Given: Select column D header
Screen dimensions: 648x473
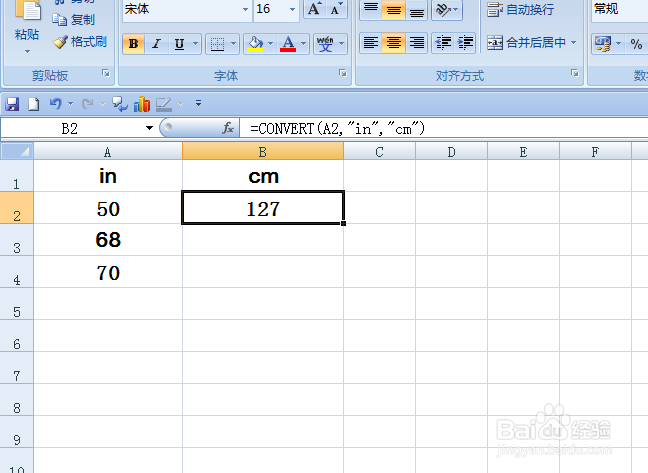Looking at the screenshot, I should point(451,152).
